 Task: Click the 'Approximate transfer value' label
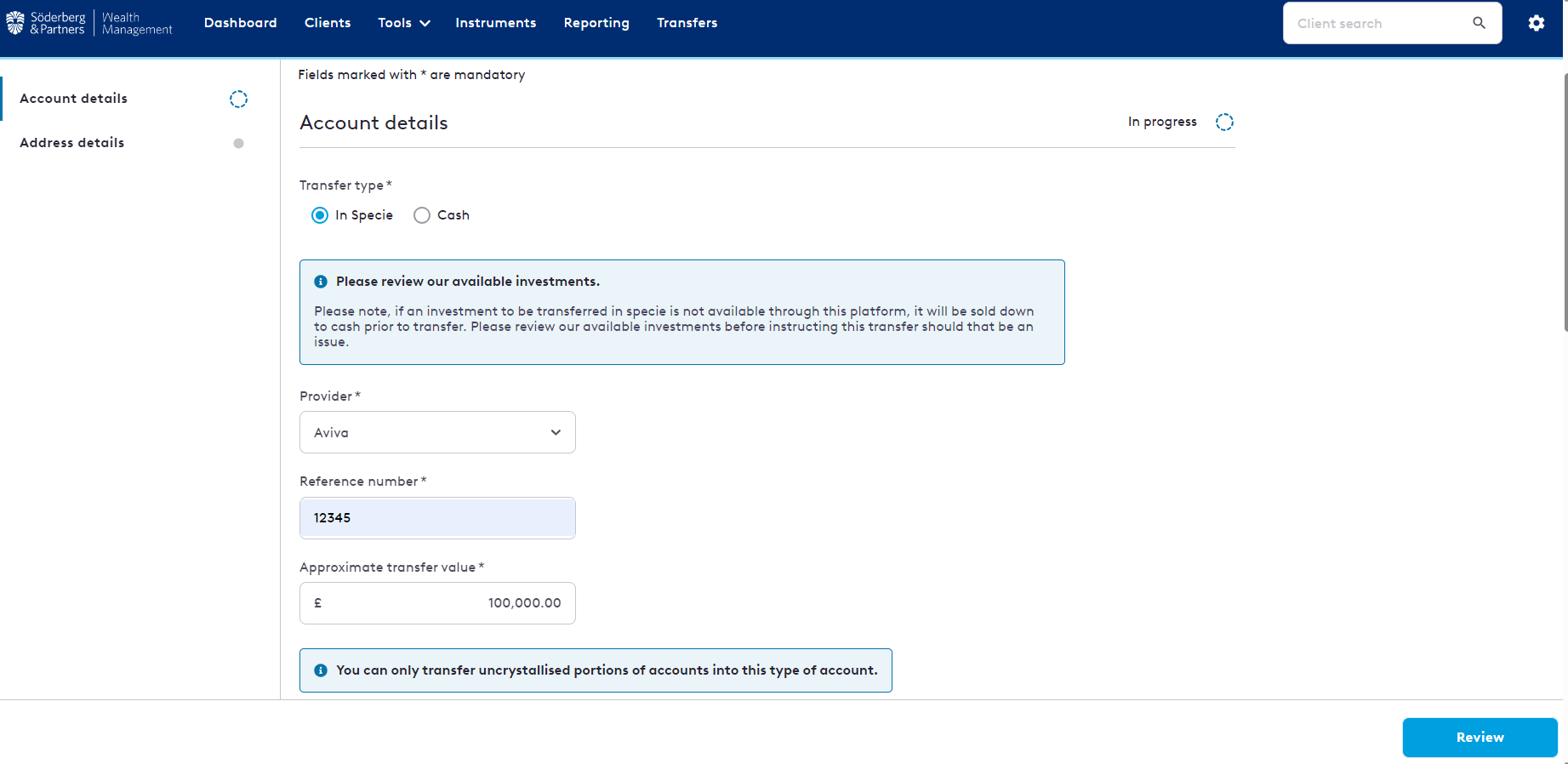pyautogui.click(x=391, y=567)
